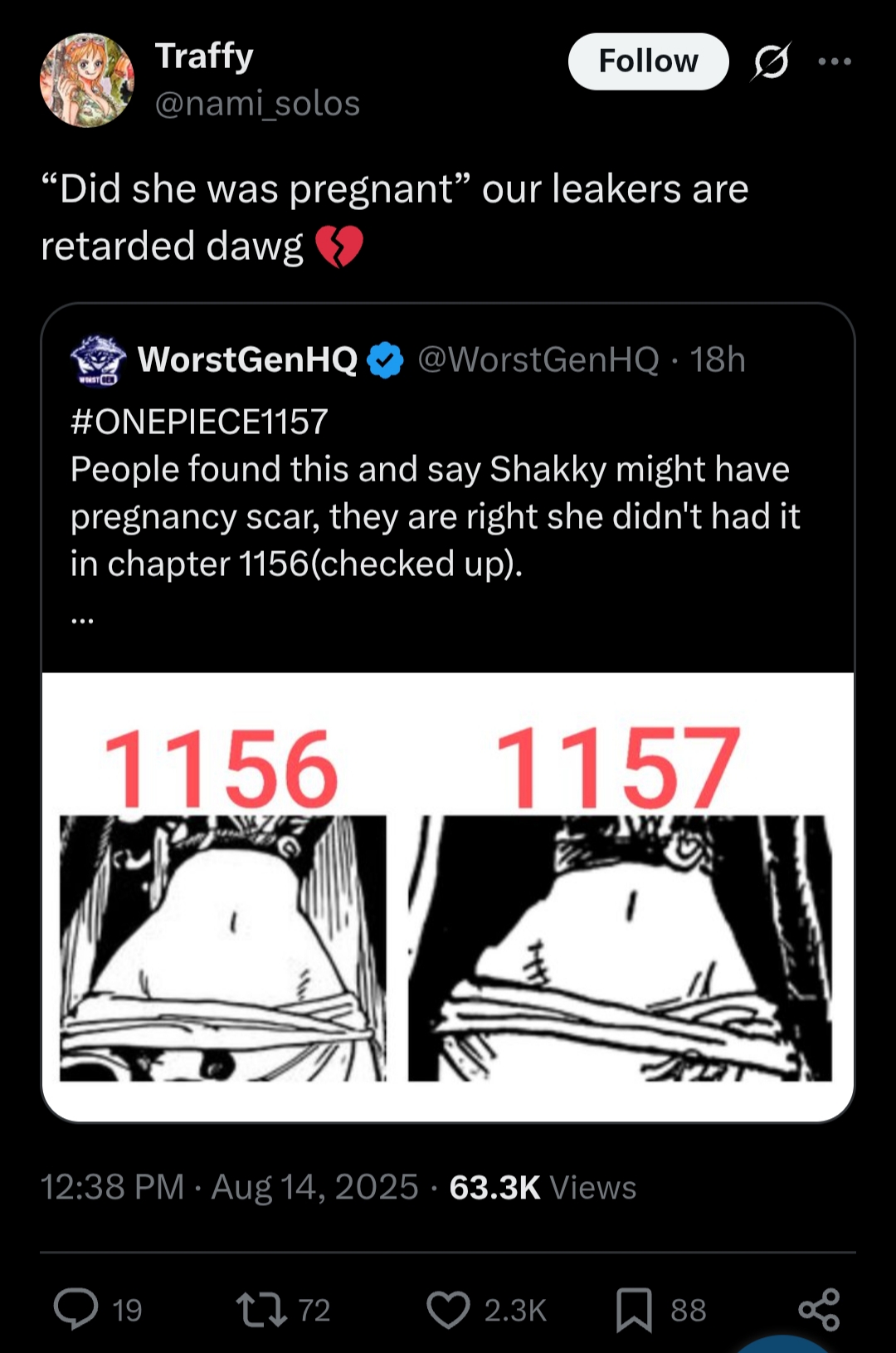Click the Traffy display name
The width and height of the screenshot is (896, 1353).
point(204,56)
